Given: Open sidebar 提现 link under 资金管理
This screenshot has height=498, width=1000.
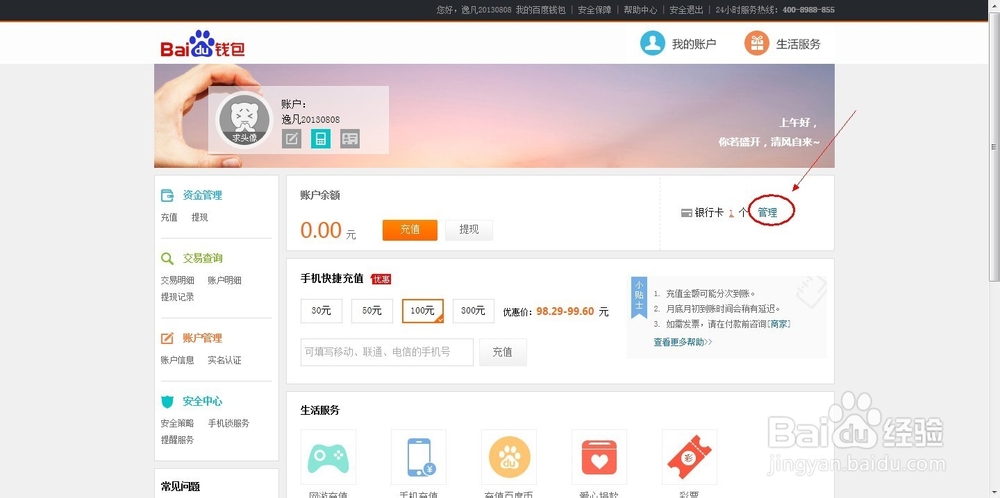Looking at the screenshot, I should pyautogui.click(x=200, y=217).
